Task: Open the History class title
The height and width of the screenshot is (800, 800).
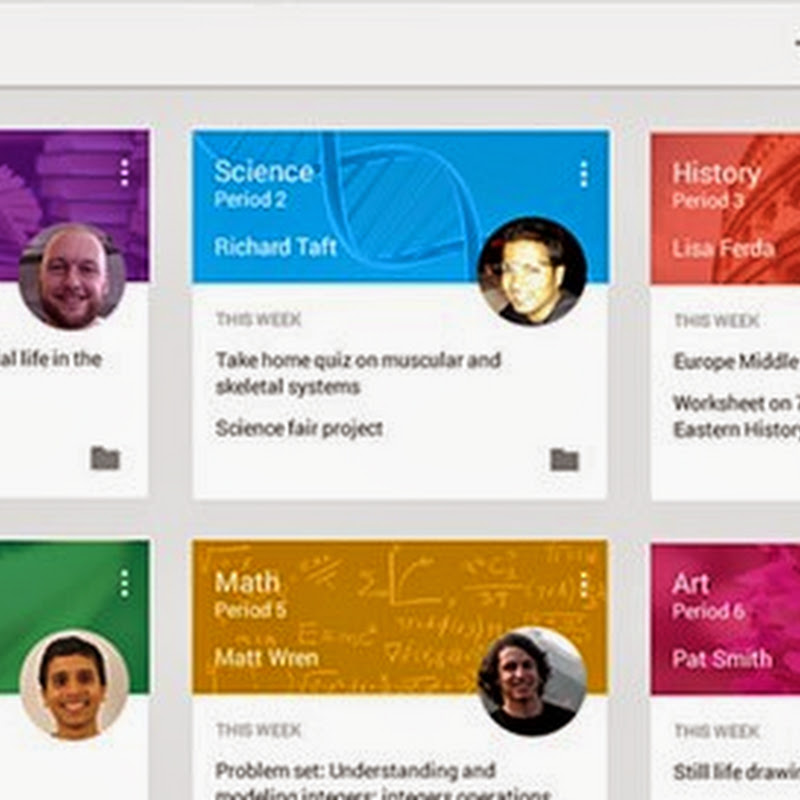Action: point(716,173)
